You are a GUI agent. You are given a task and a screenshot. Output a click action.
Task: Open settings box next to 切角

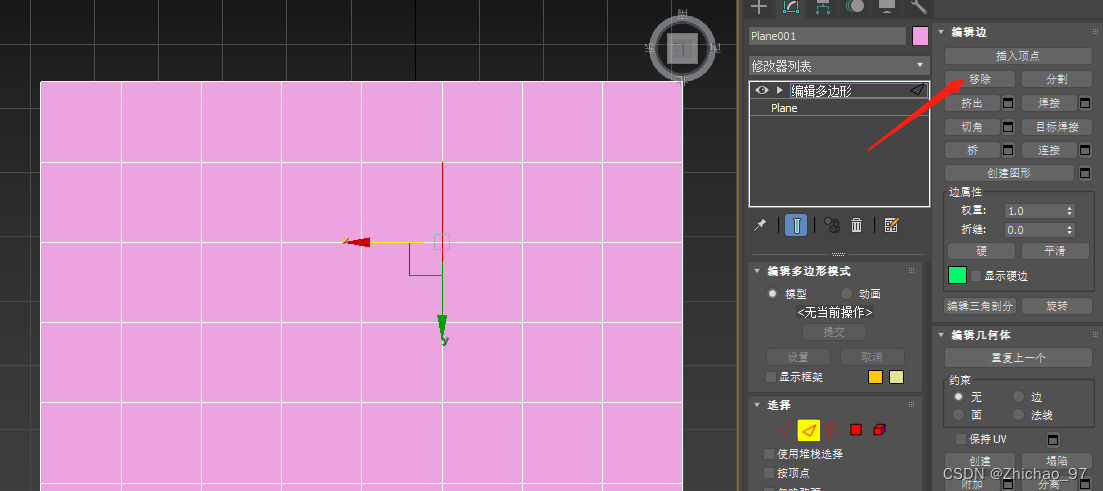click(x=1008, y=127)
